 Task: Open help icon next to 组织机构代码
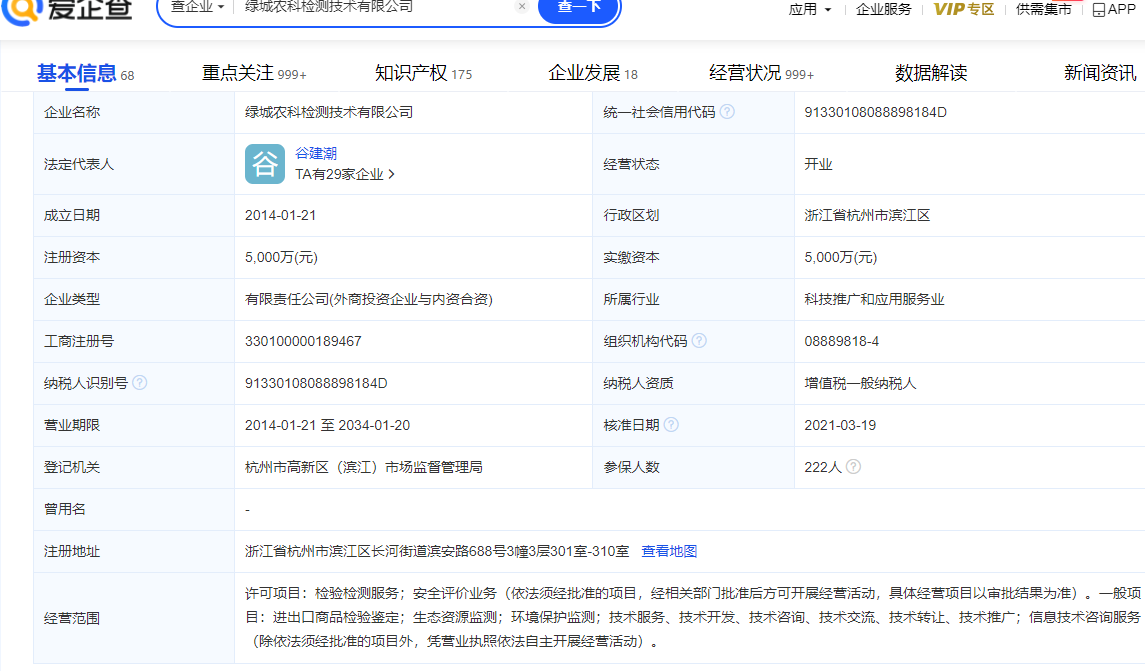coord(699,341)
